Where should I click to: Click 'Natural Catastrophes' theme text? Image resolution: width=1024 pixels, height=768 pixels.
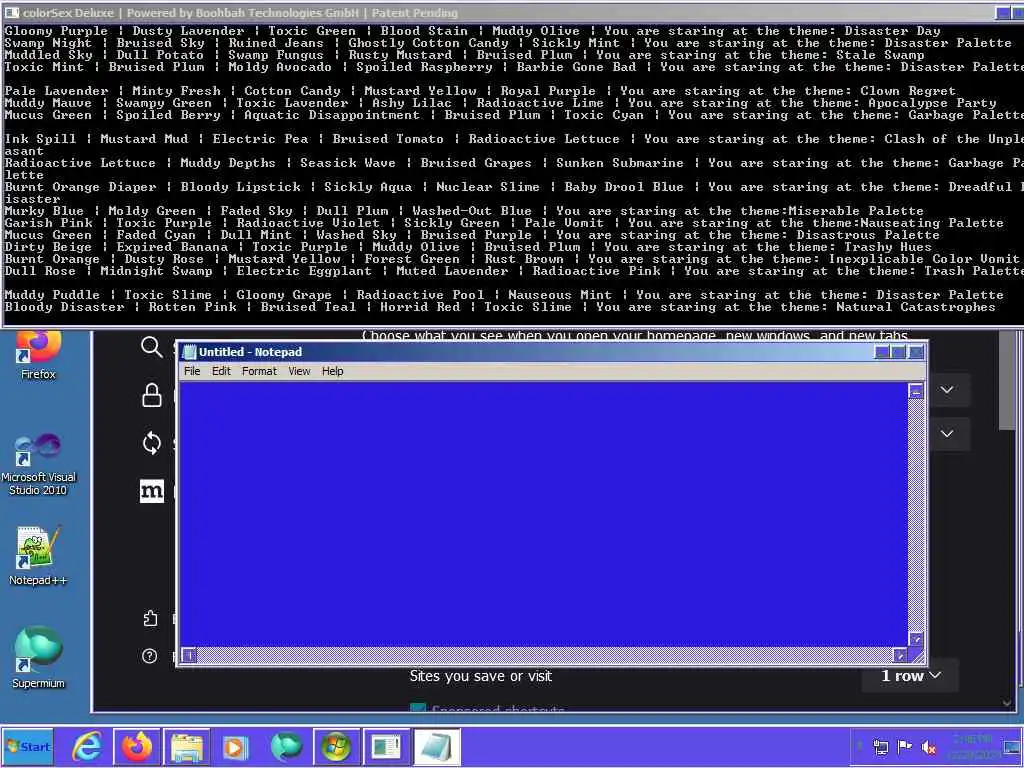tap(916, 307)
